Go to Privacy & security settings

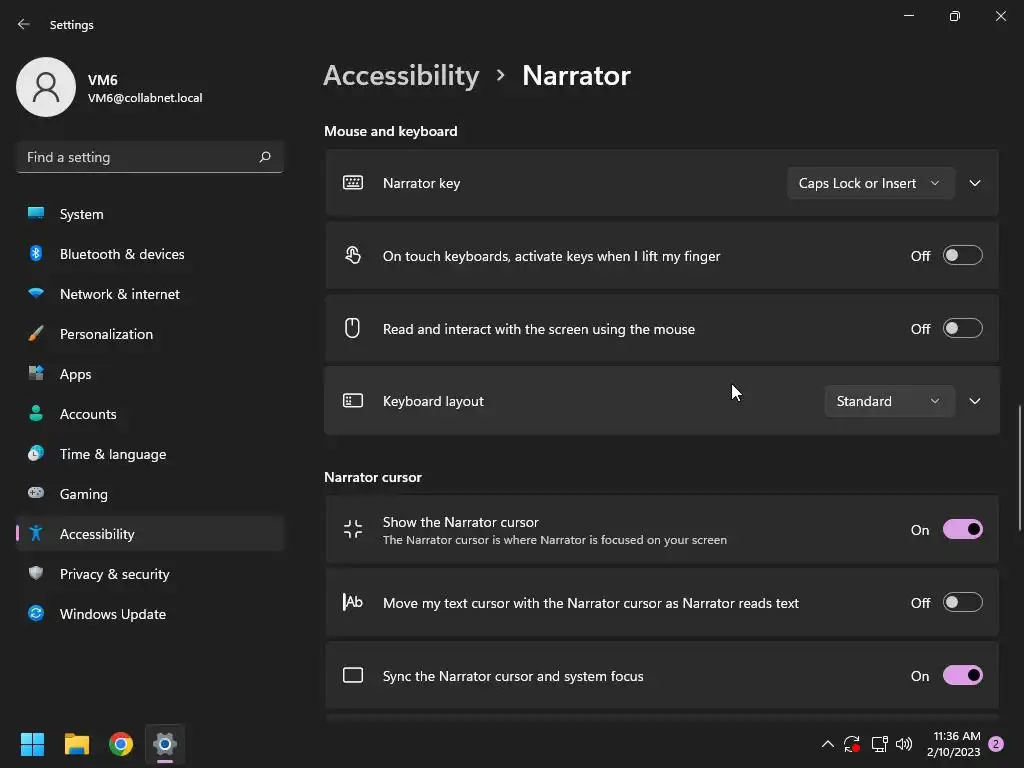click(114, 574)
